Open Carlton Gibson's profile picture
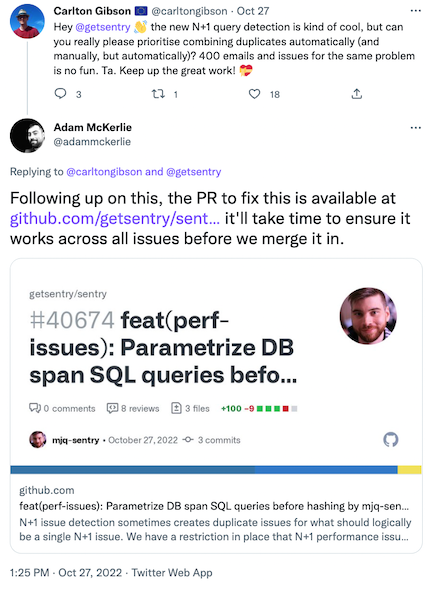432x589 pixels. 27,22
